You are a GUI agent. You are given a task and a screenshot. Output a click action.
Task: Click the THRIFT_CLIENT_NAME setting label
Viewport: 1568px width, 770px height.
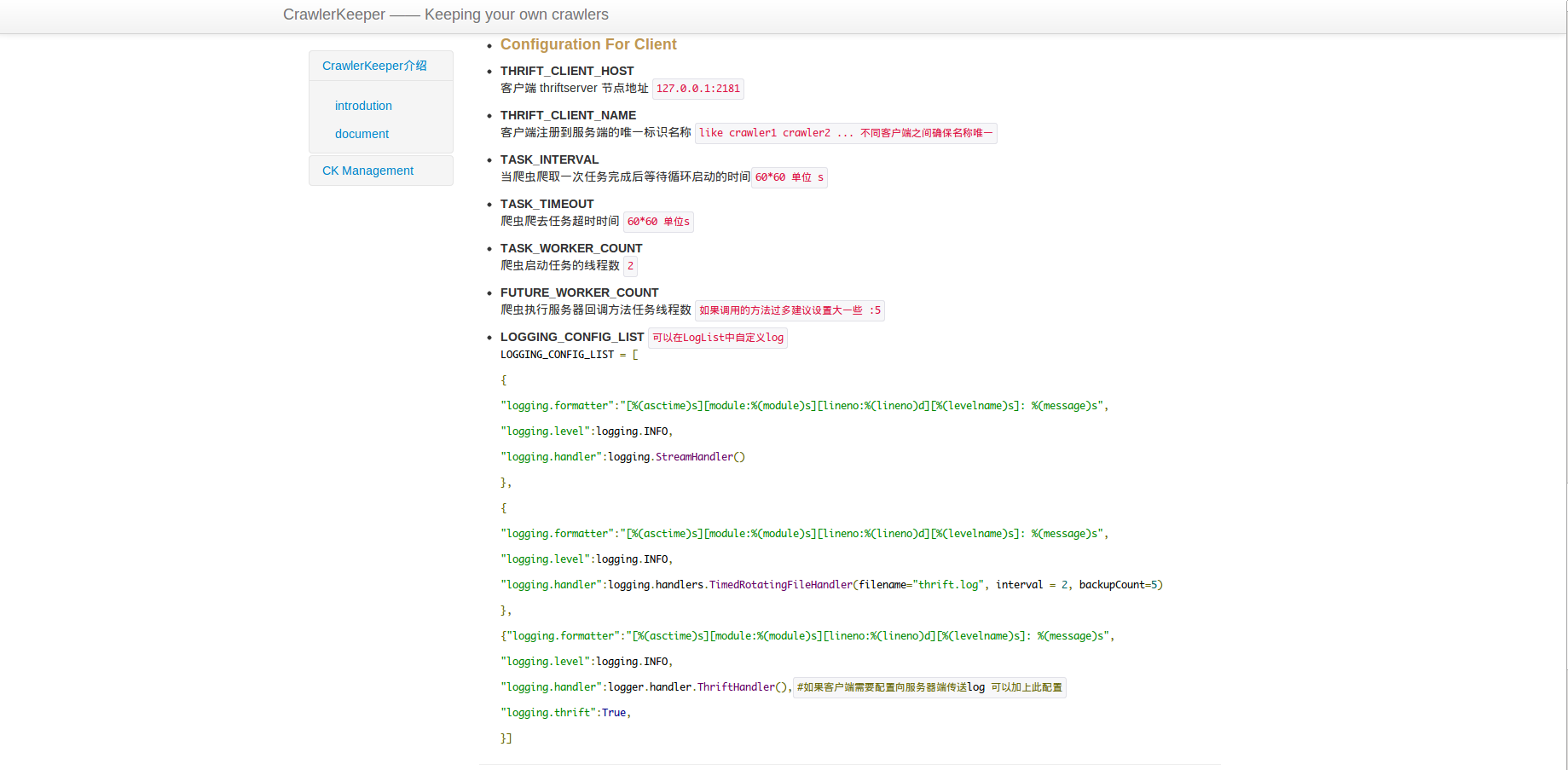point(568,115)
